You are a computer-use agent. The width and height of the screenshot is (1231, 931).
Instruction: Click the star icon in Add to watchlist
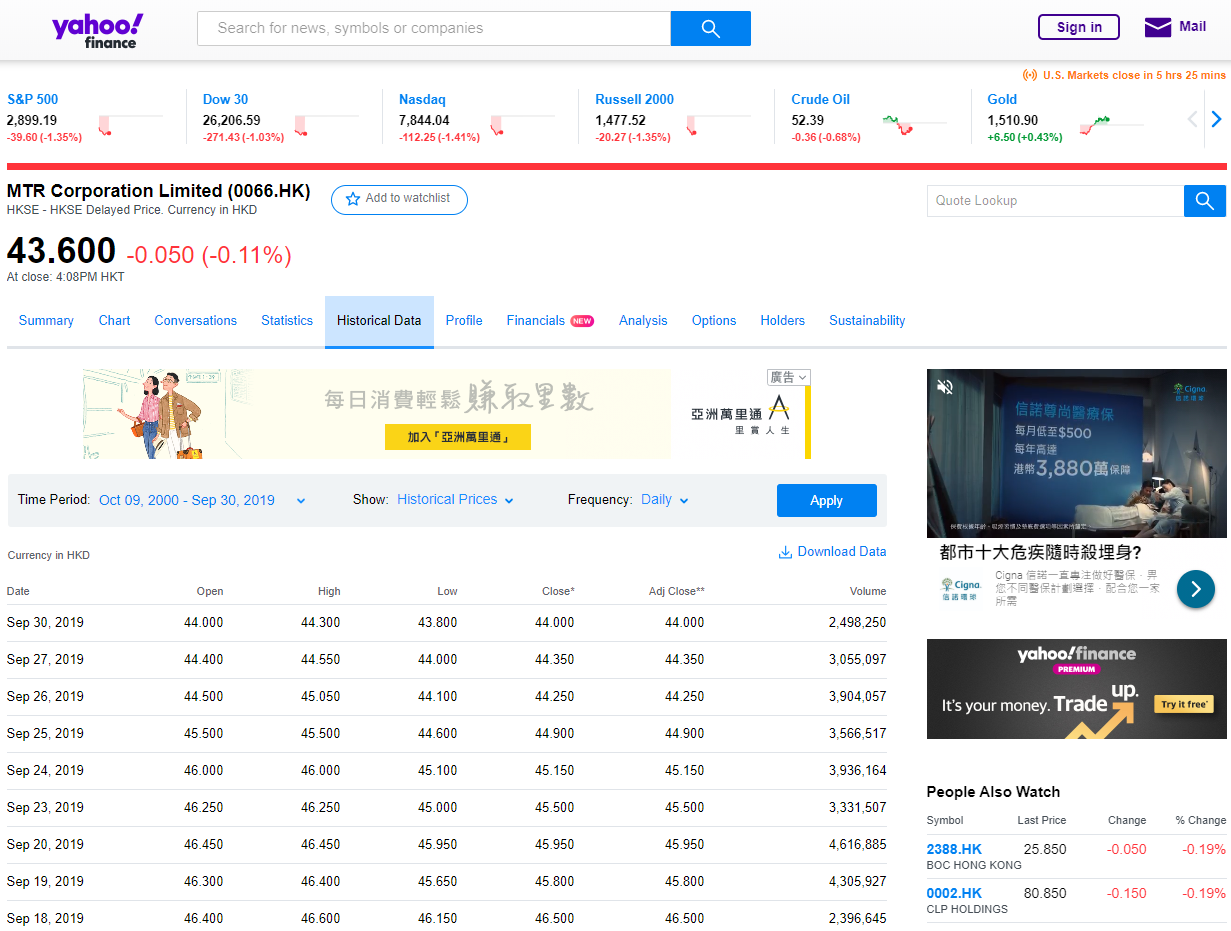click(352, 199)
